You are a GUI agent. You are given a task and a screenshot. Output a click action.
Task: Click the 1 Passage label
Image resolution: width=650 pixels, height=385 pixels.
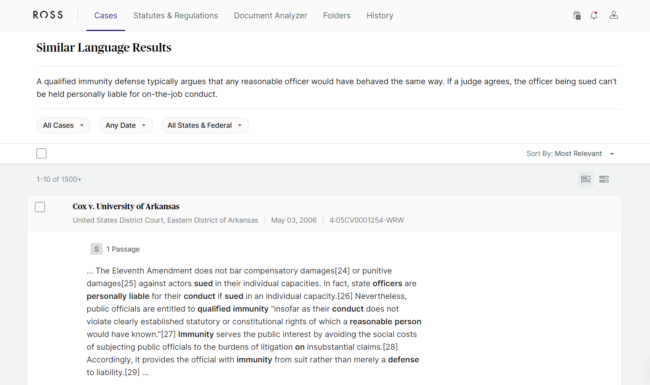(x=123, y=249)
